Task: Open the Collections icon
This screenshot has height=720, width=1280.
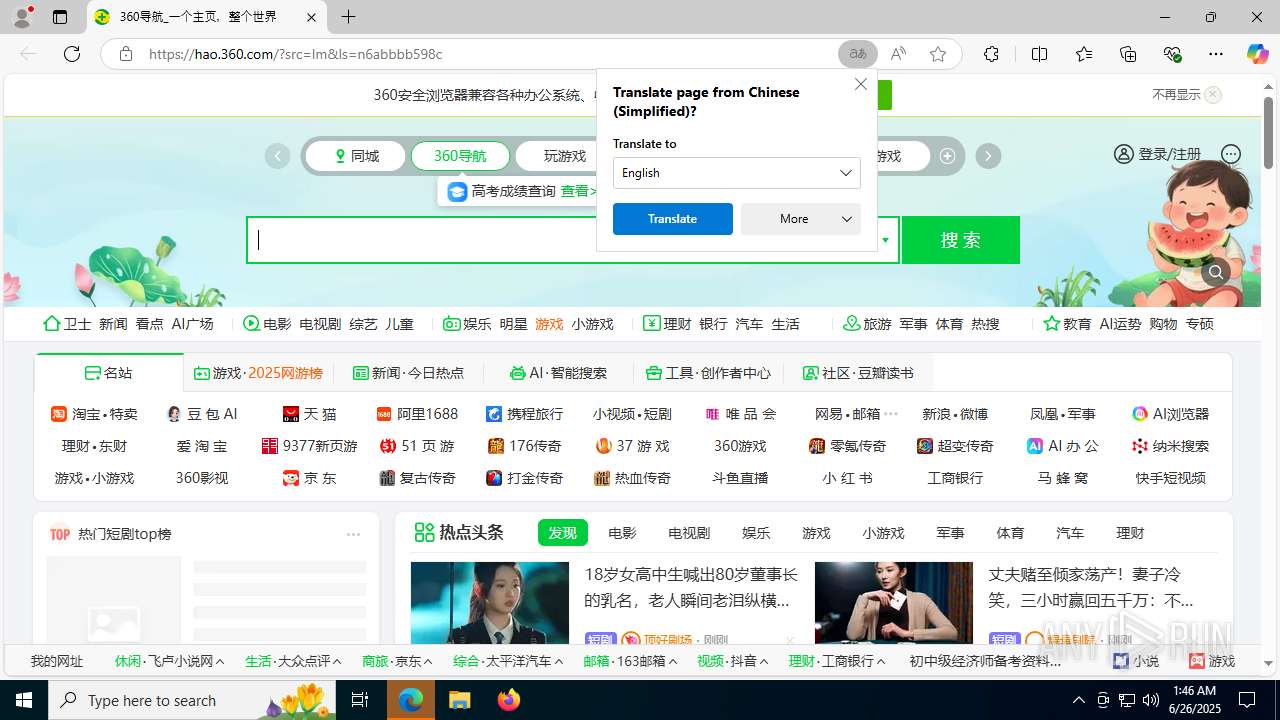Action: pos(1129,54)
